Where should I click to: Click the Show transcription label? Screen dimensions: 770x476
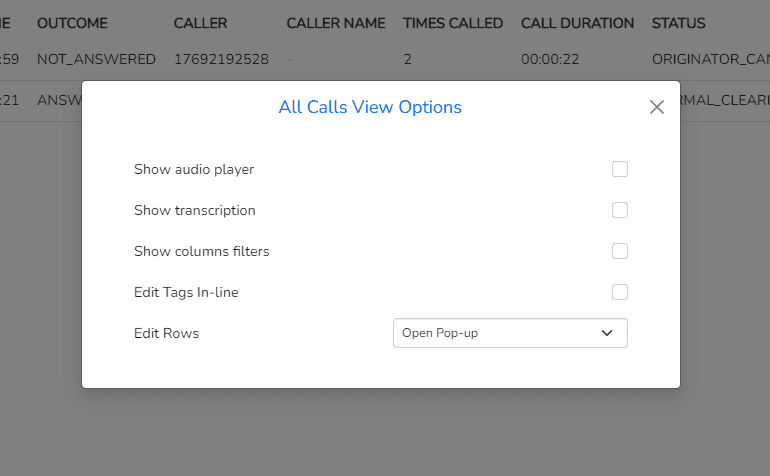tap(194, 210)
